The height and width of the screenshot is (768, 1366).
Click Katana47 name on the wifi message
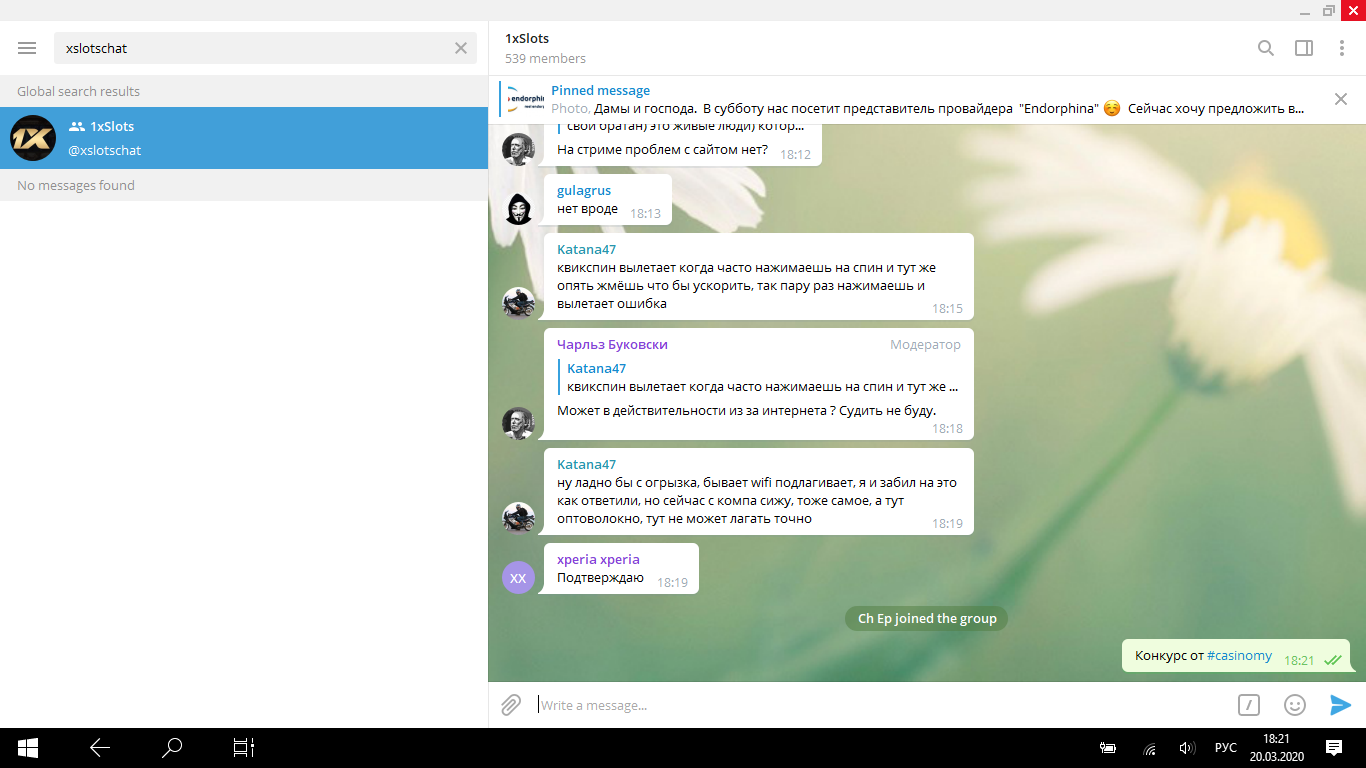[587, 464]
